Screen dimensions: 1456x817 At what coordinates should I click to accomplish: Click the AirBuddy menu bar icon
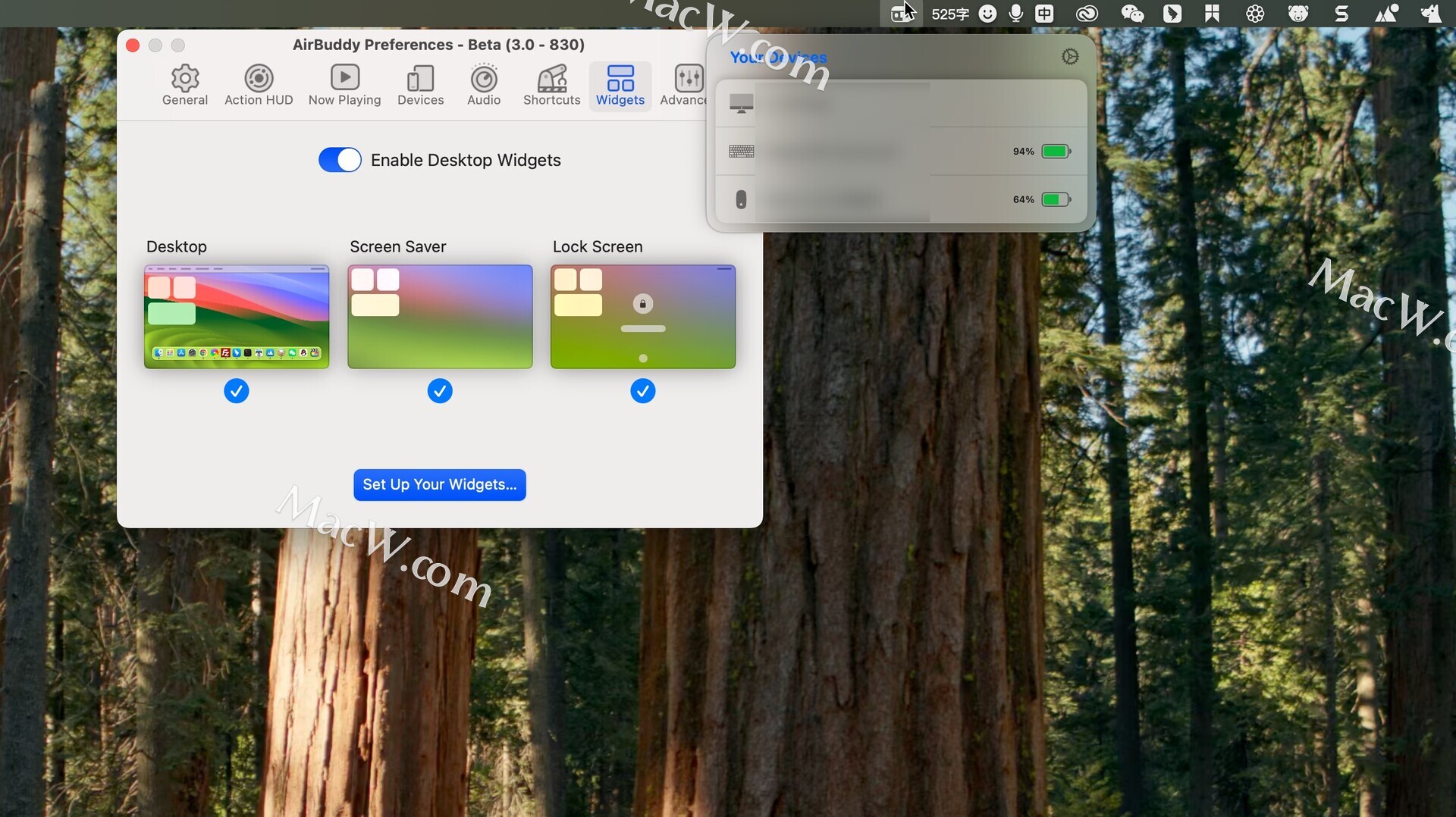coord(901,14)
